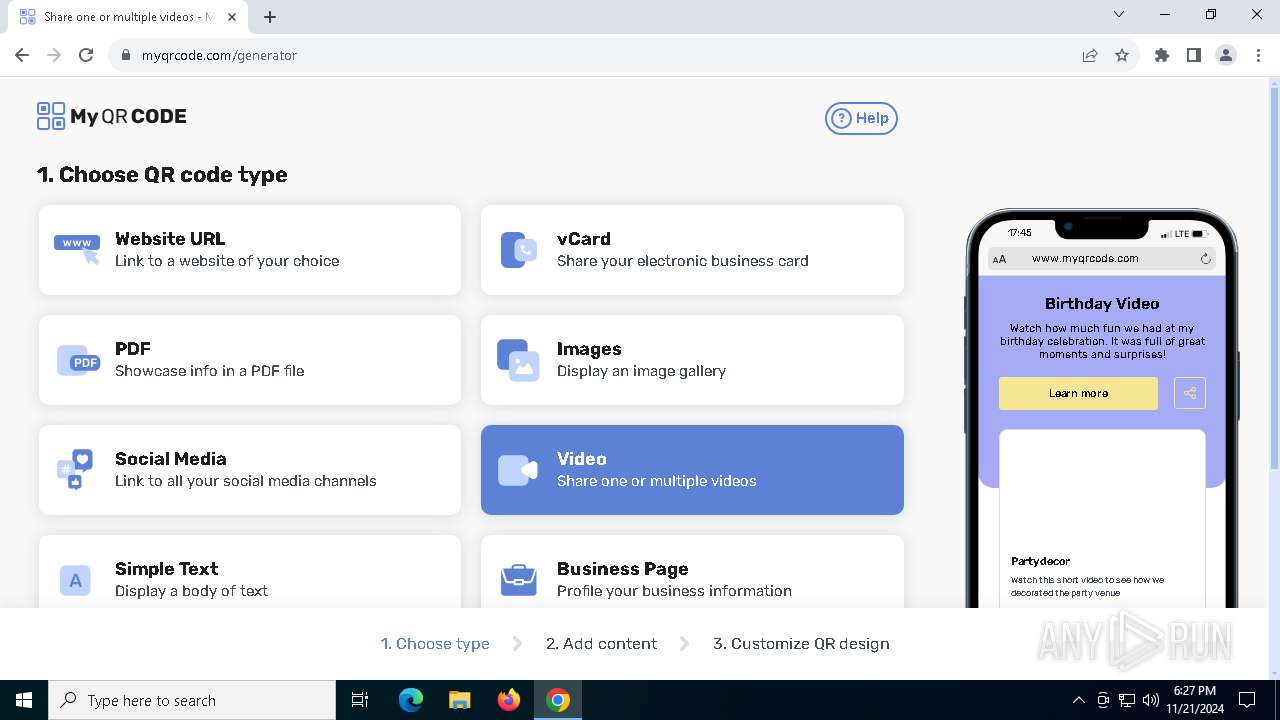Click the vCard phone card icon
This screenshot has height=720, width=1280.
coord(518,250)
